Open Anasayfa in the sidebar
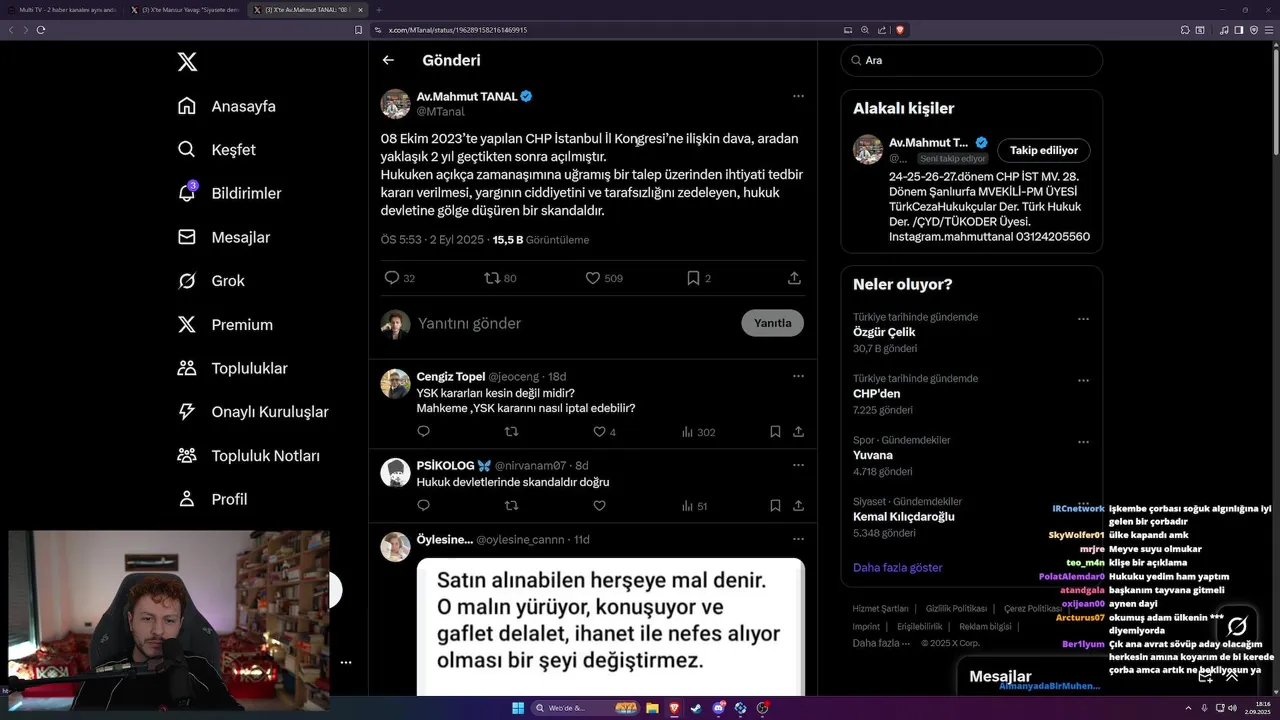This screenshot has width=1280, height=720. 227,106
